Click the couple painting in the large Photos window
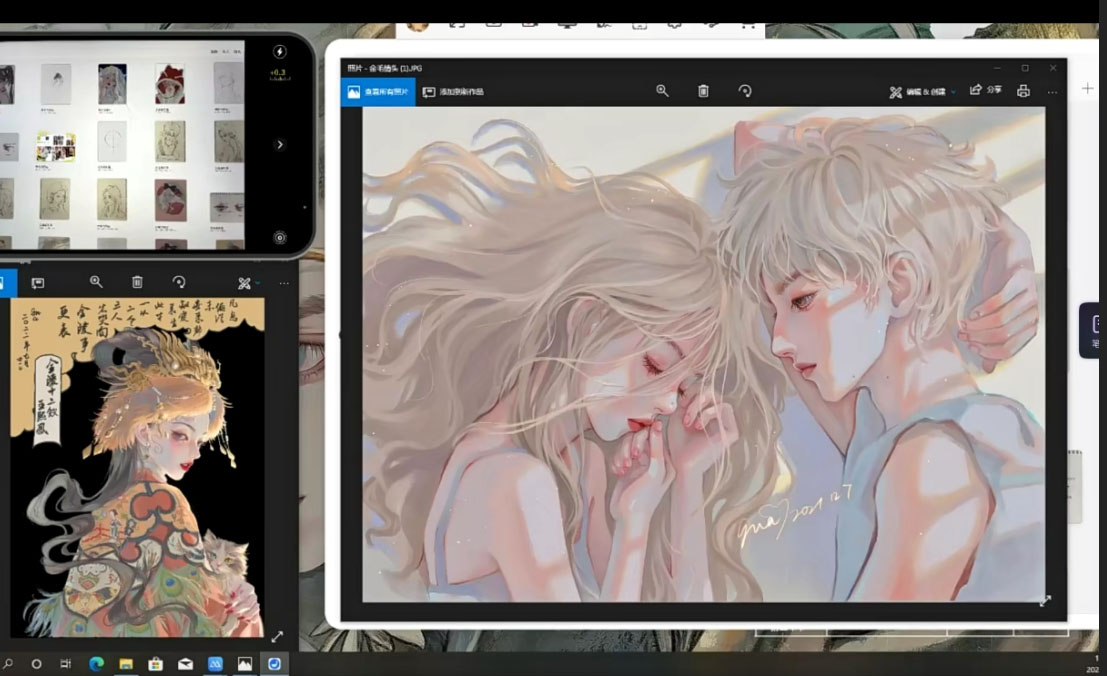The height and width of the screenshot is (676, 1107). click(x=704, y=354)
